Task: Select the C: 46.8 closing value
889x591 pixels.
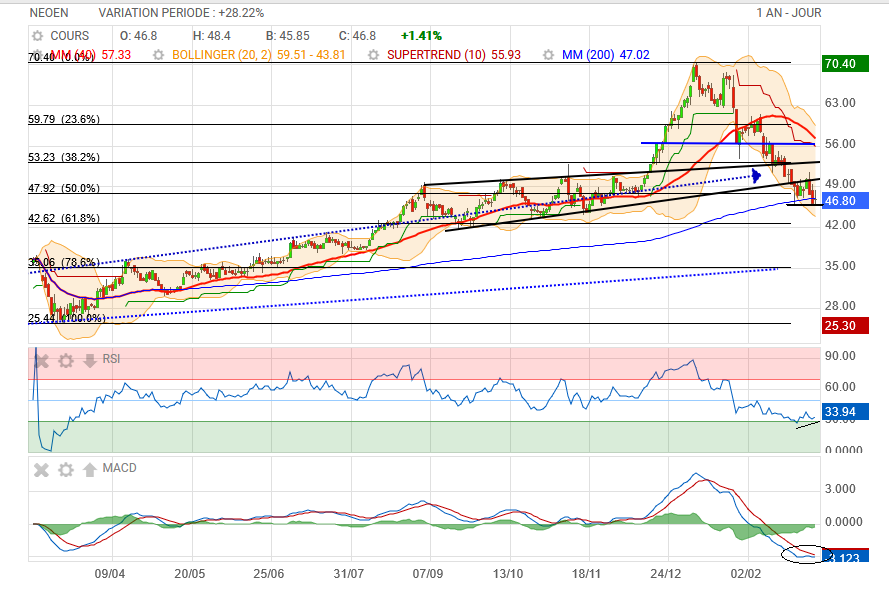Action: tap(357, 36)
